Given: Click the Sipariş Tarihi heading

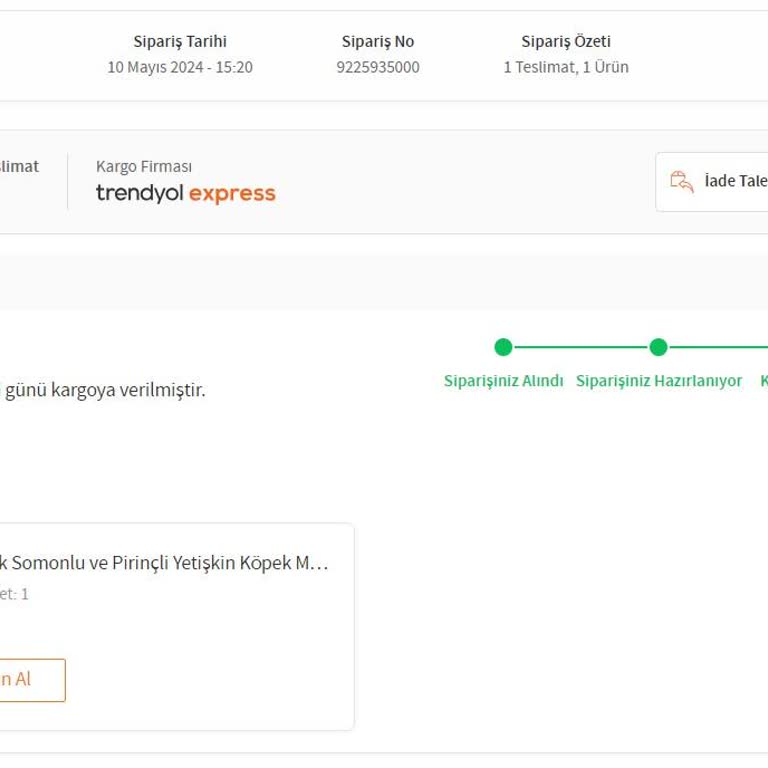Looking at the screenshot, I should [180, 42].
